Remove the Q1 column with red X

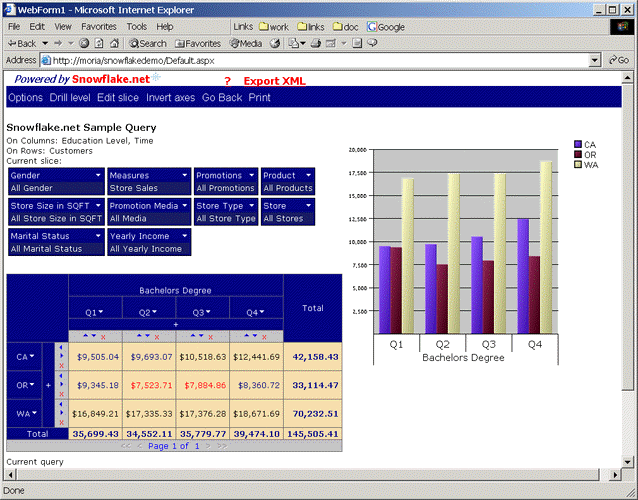(x=103, y=337)
